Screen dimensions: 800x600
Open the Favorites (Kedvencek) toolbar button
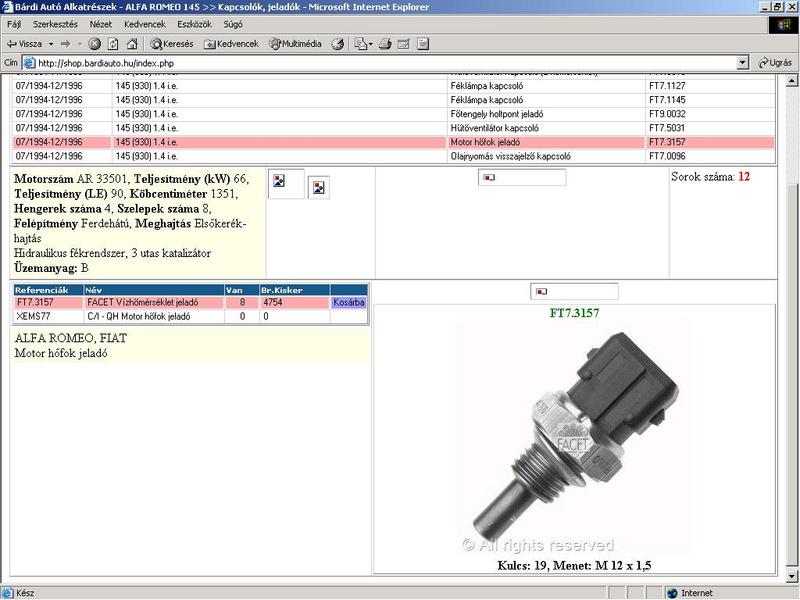pyautogui.click(x=231, y=44)
